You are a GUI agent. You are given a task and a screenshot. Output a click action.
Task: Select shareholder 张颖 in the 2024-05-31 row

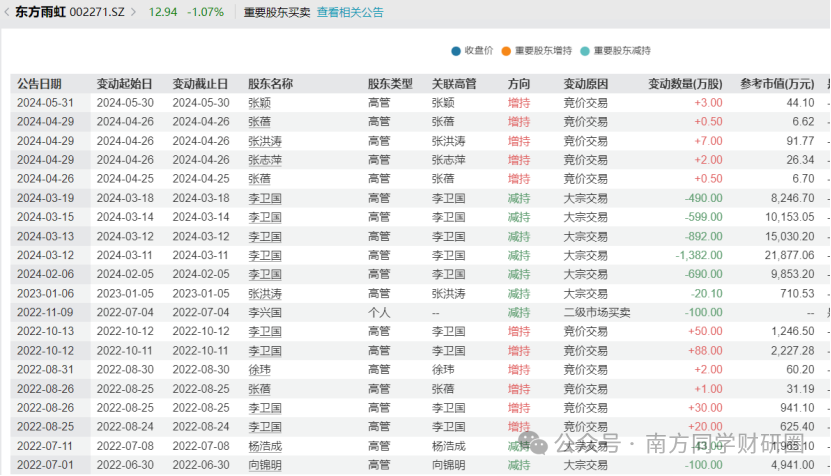(259, 103)
